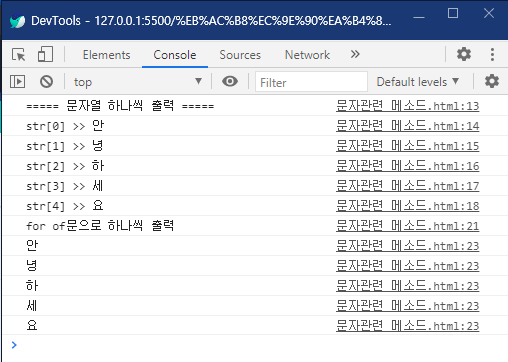Screen dimensions: 508x362
Task: Switch to the Sources tab
Action: pyautogui.click(x=240, y=55)
